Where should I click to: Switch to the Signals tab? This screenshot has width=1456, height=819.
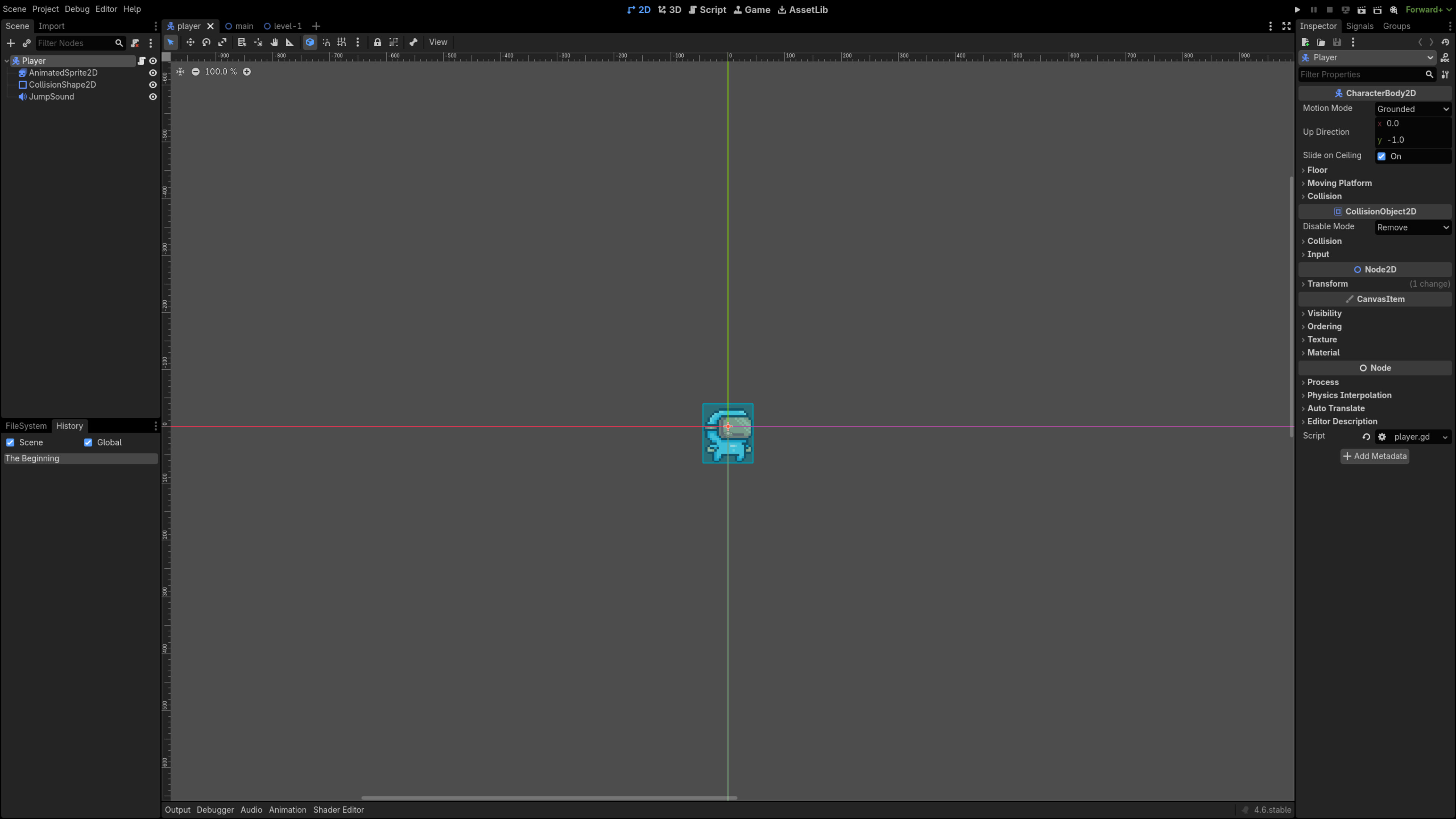pos(1359,26)
